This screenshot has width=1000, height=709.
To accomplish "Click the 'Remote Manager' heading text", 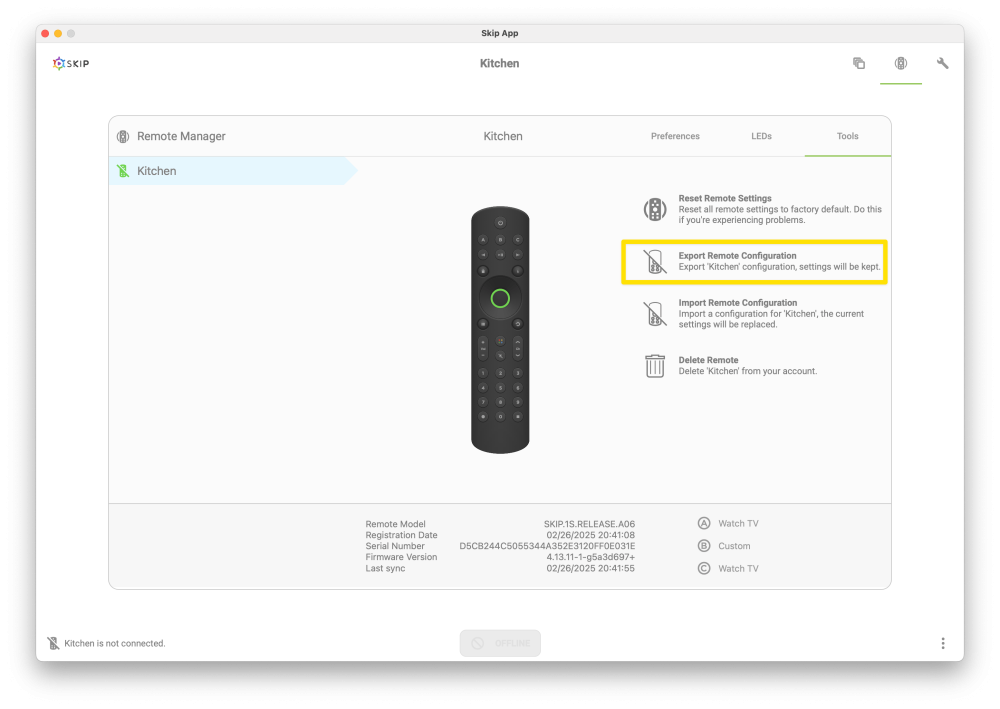I will point(181,136).
